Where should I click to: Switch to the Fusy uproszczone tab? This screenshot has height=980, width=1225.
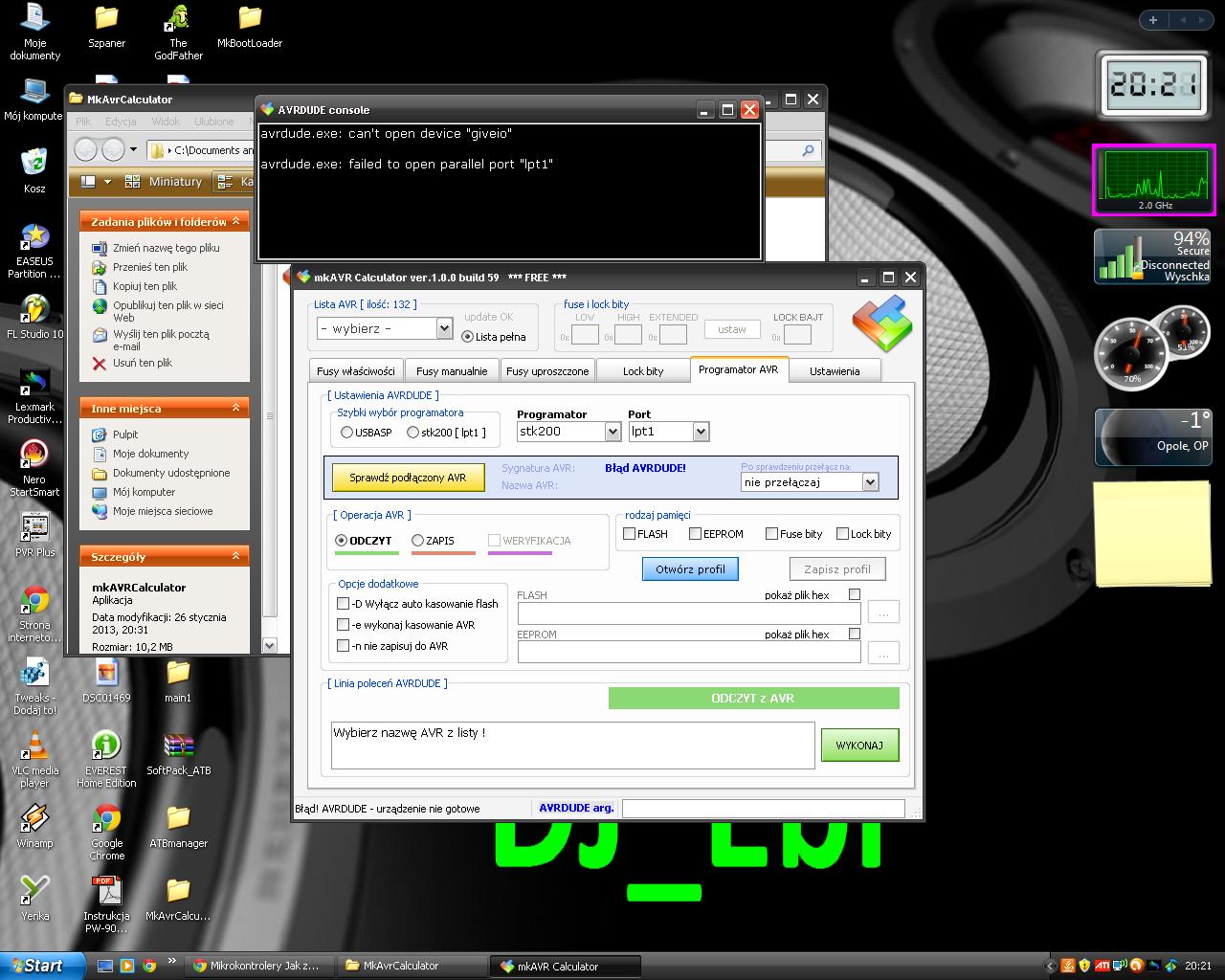pos(547,371)
